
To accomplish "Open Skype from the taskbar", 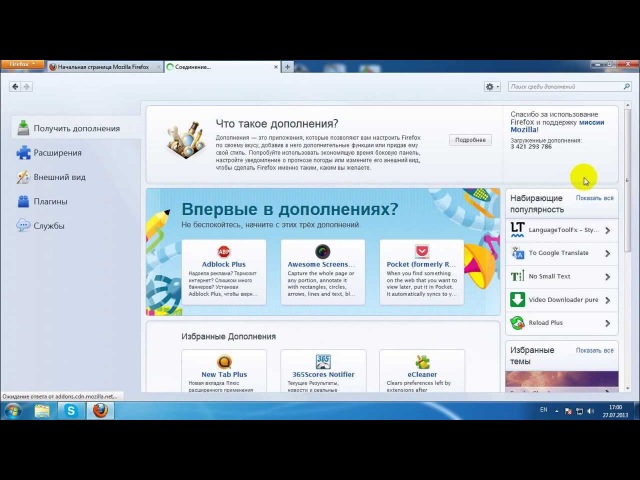I will pyautogui.click(x=71, y=411).
